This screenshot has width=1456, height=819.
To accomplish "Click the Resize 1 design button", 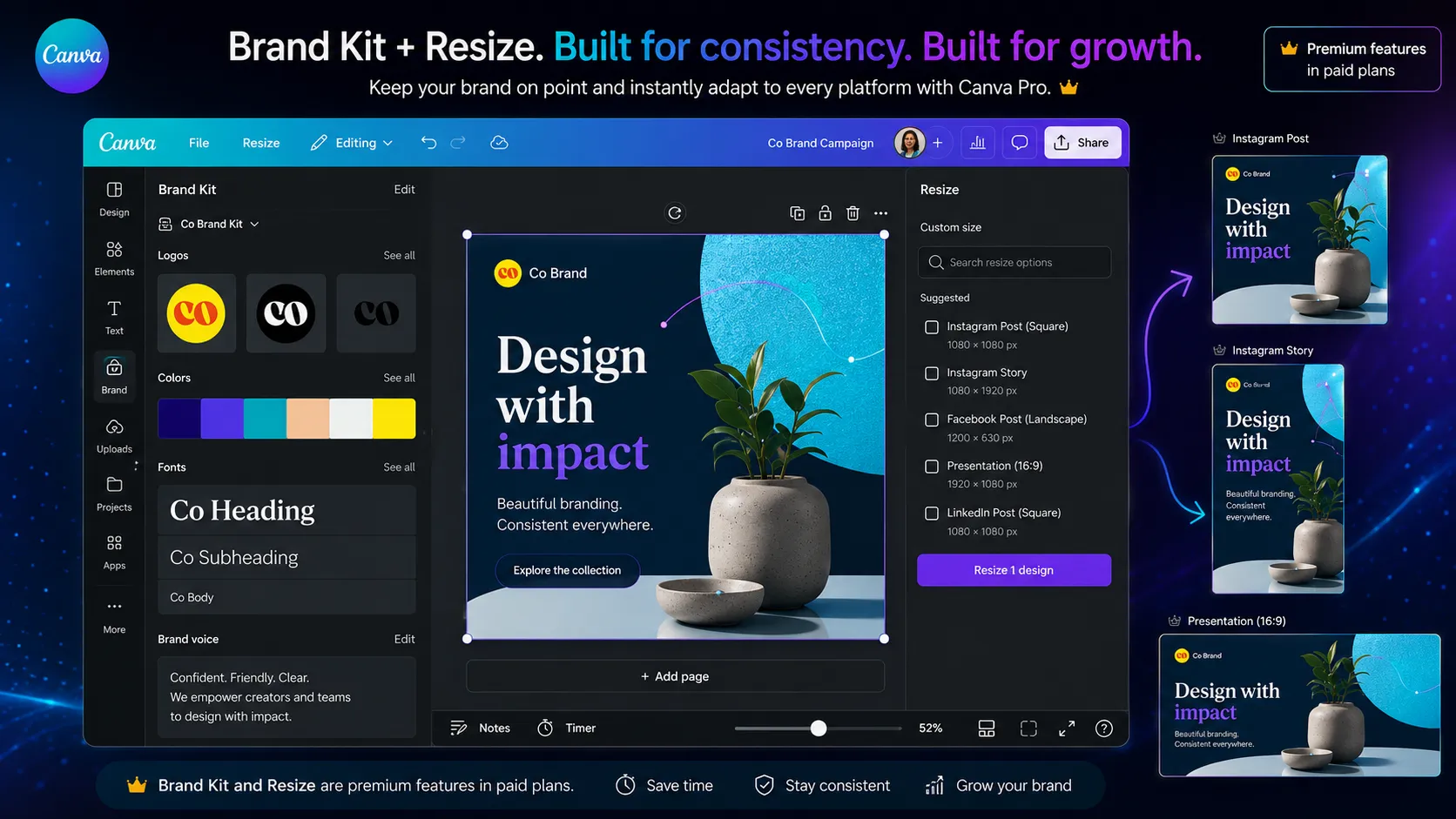I will pyautogui.click(x=1014, y=570).
